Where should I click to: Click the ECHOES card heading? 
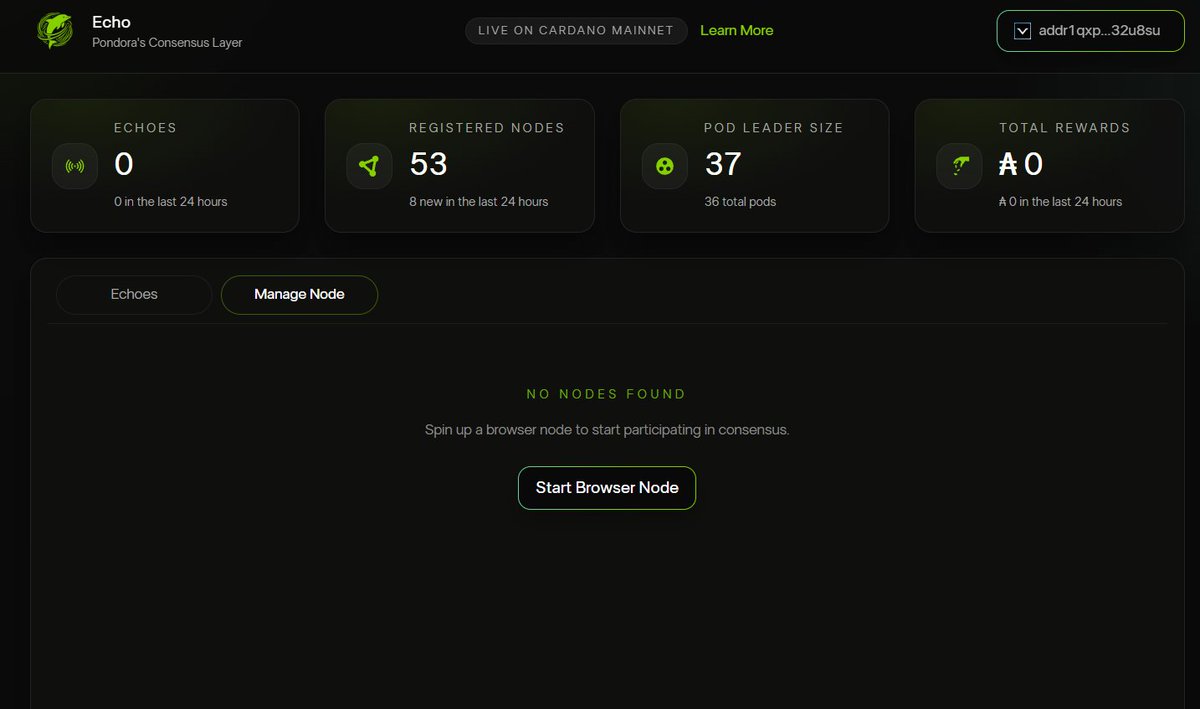pyautogui.click(x=145, y=128)
